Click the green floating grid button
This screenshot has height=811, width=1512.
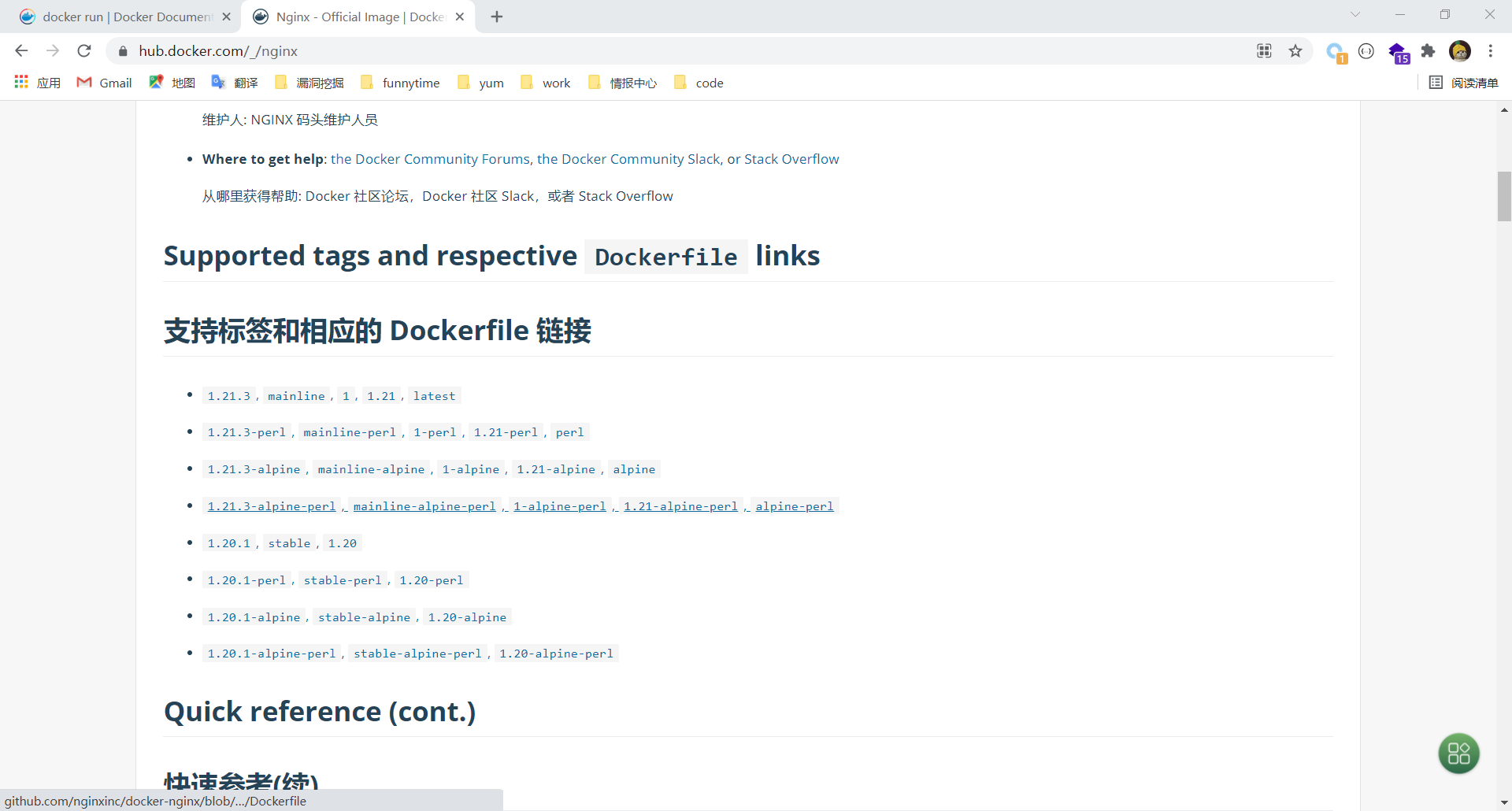tap(1458, 754)
